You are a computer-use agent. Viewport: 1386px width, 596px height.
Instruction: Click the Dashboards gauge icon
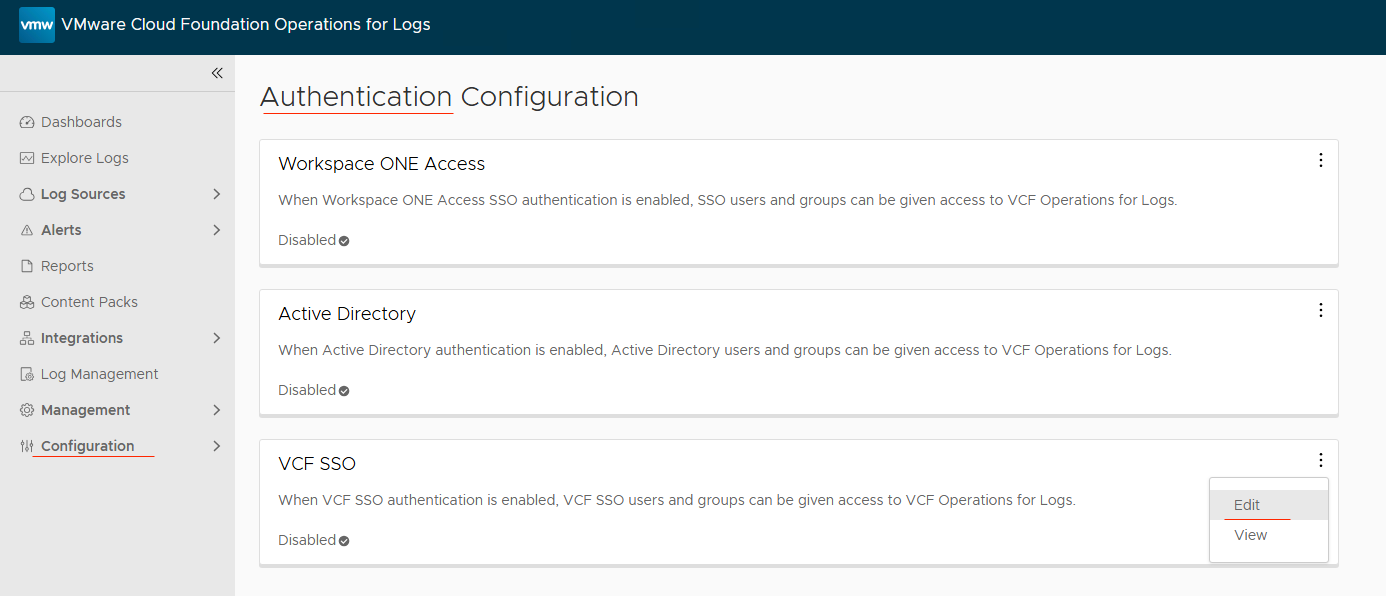coord(27,122)
